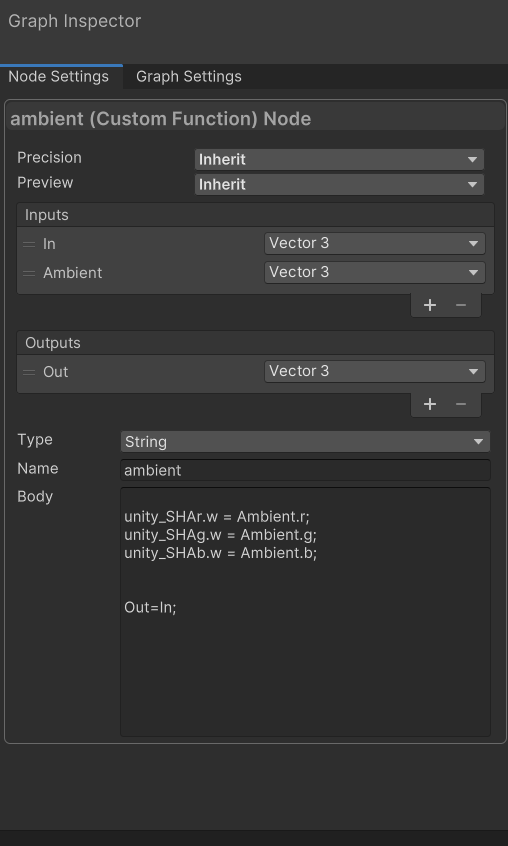Grab the In input reorder handle

pyautogui.click(x=29, y=244)
